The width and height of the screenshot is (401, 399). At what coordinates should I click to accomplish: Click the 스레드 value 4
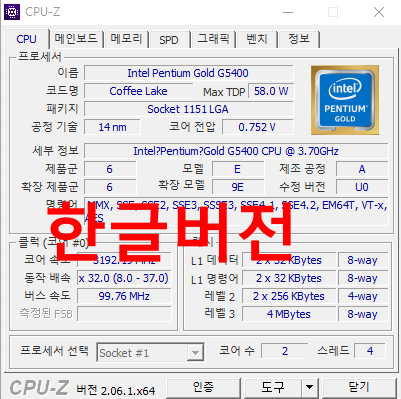[370, 351]
